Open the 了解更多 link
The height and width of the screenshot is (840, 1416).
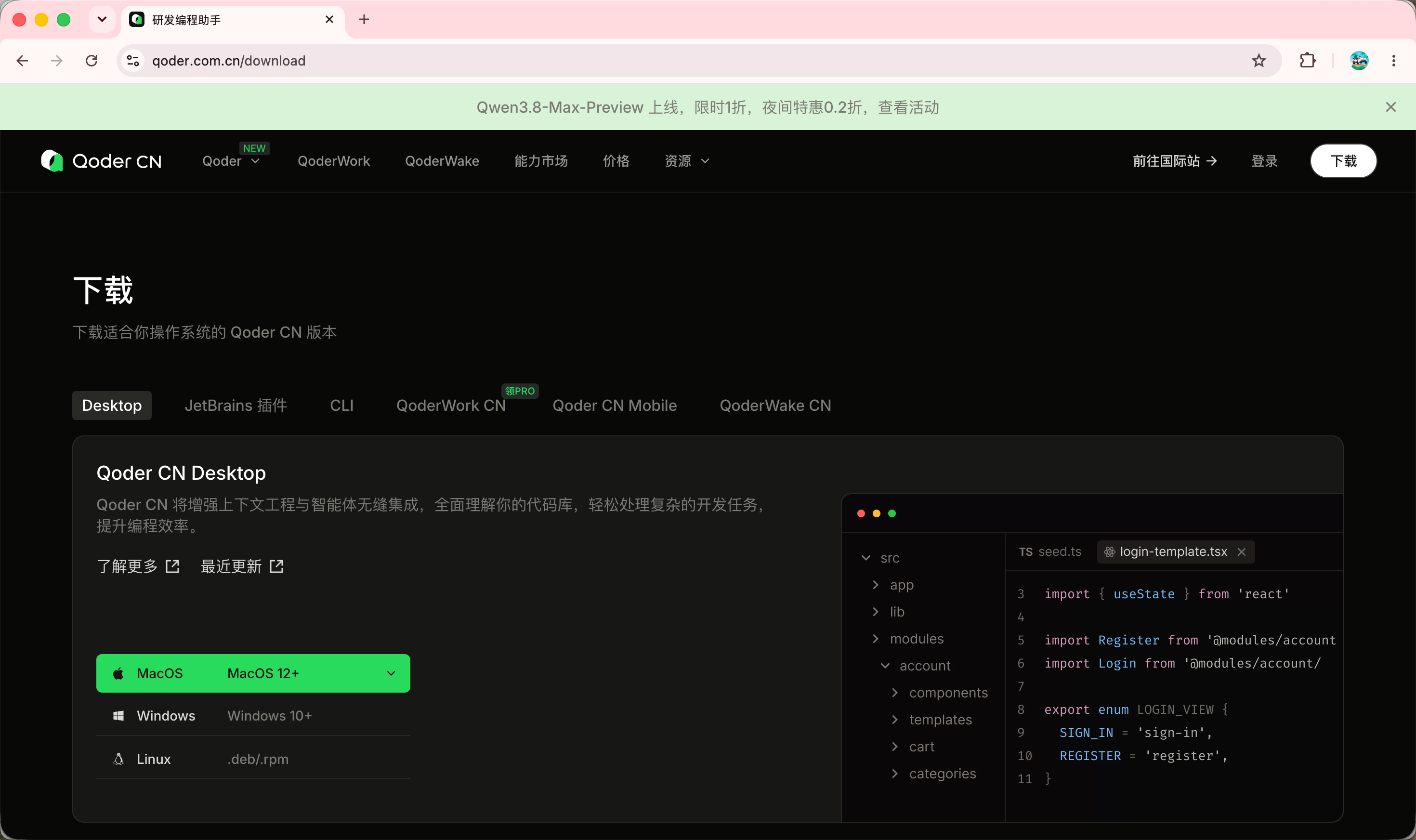[x=138, y=566]
